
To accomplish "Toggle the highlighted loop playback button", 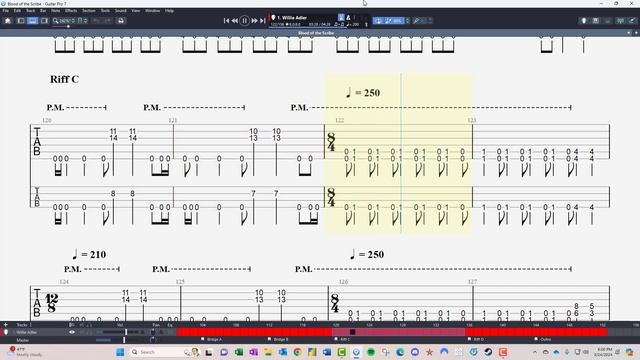I will pos(378,20).
